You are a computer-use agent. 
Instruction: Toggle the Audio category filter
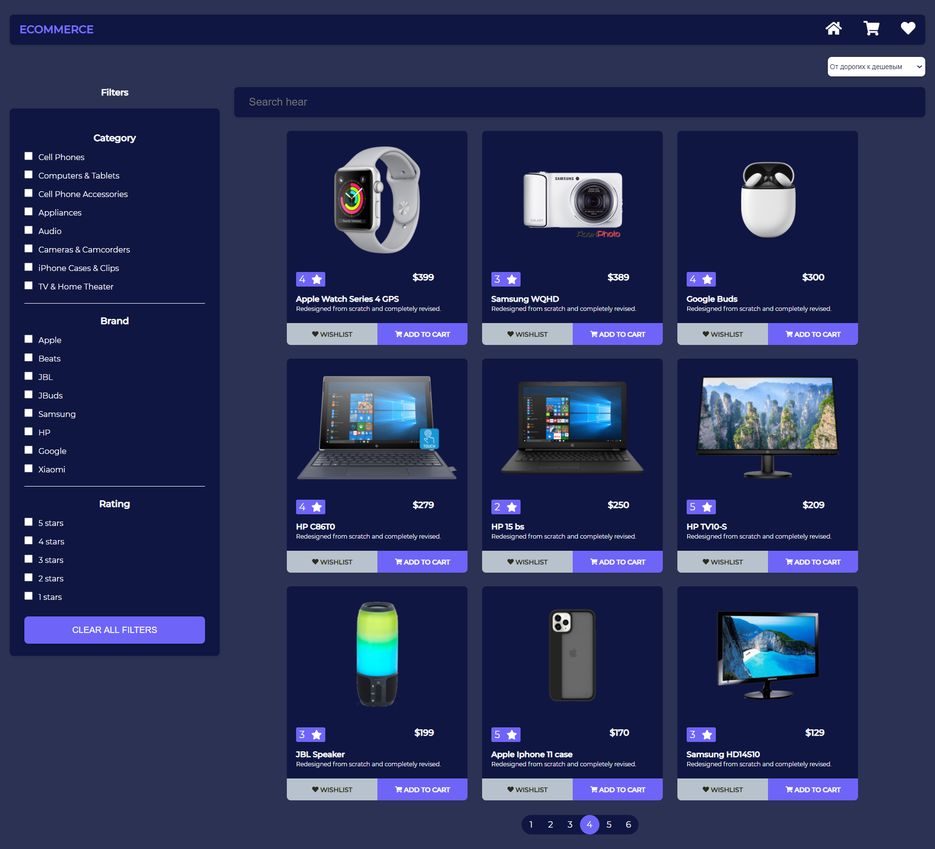(28, 230)
